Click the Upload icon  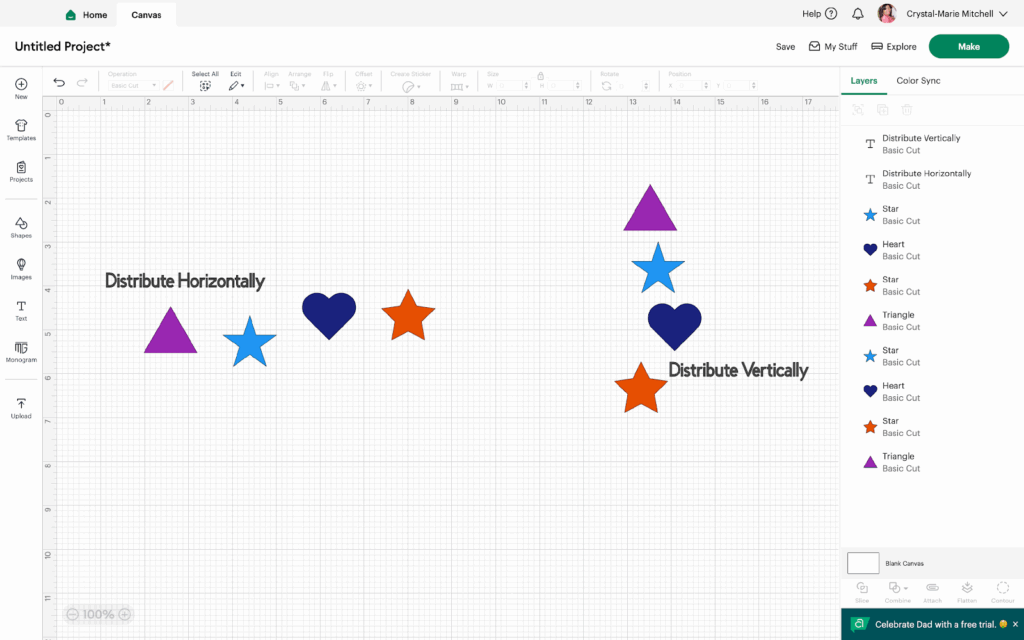tap(21, 403)
